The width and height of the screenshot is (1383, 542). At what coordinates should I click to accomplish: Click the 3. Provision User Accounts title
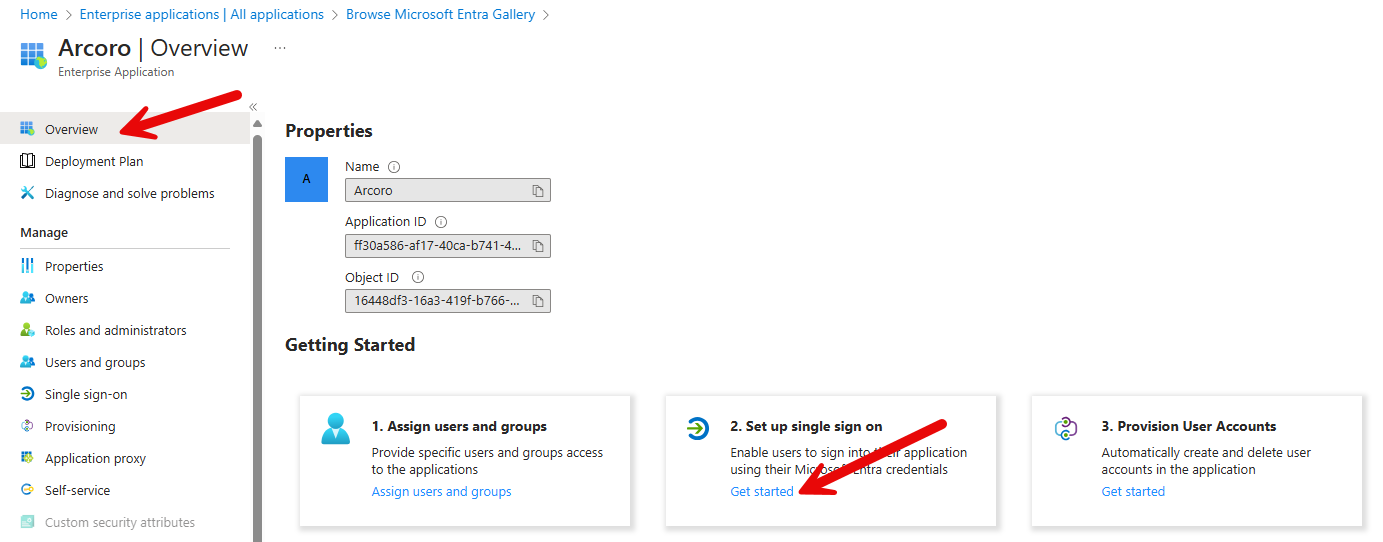click(1189, 426)
